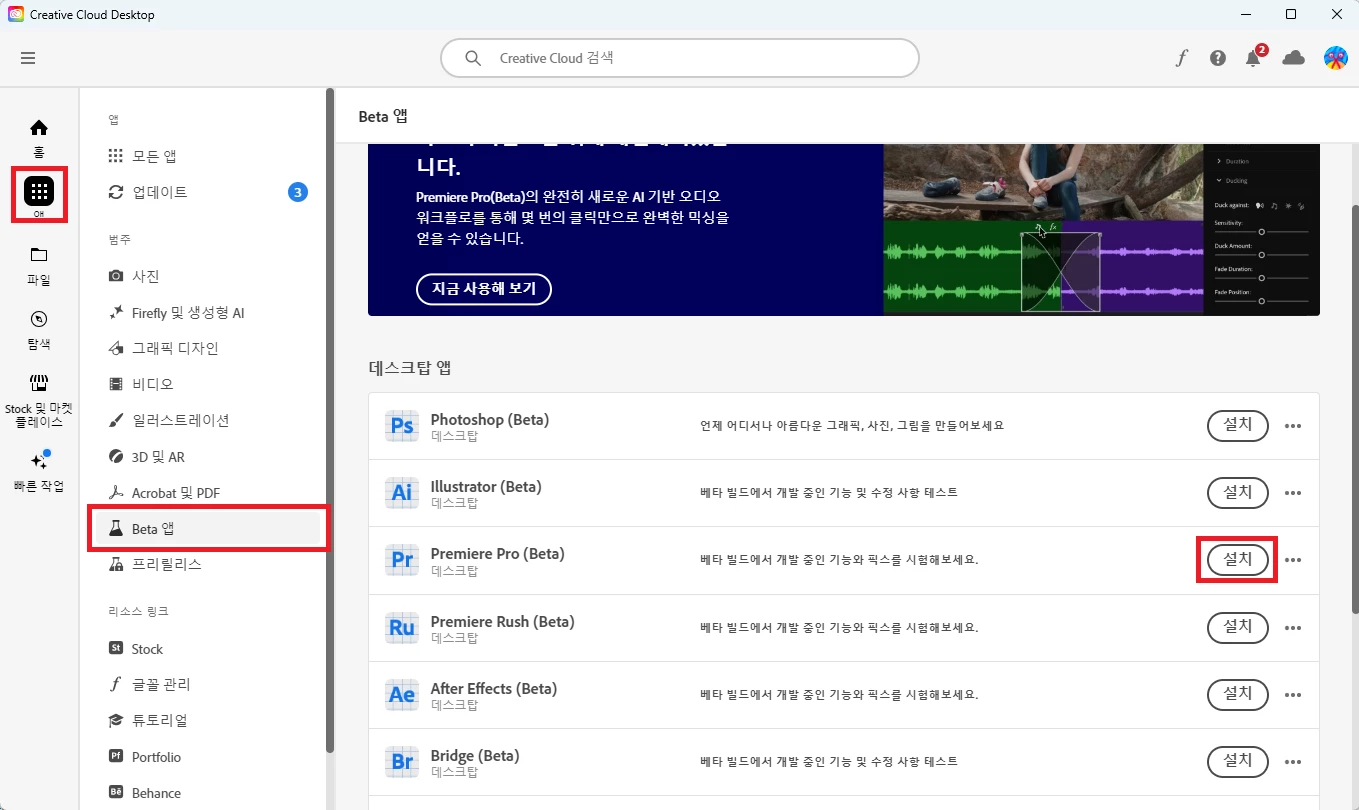Open more options for Photoshop (Beta)
The image size is (1359, 810).
tap(1293, 427)
